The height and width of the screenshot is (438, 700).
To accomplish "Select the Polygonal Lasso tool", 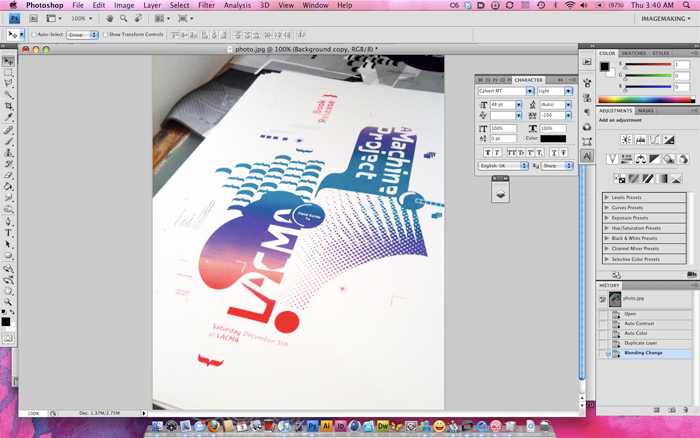I will 8,83.
